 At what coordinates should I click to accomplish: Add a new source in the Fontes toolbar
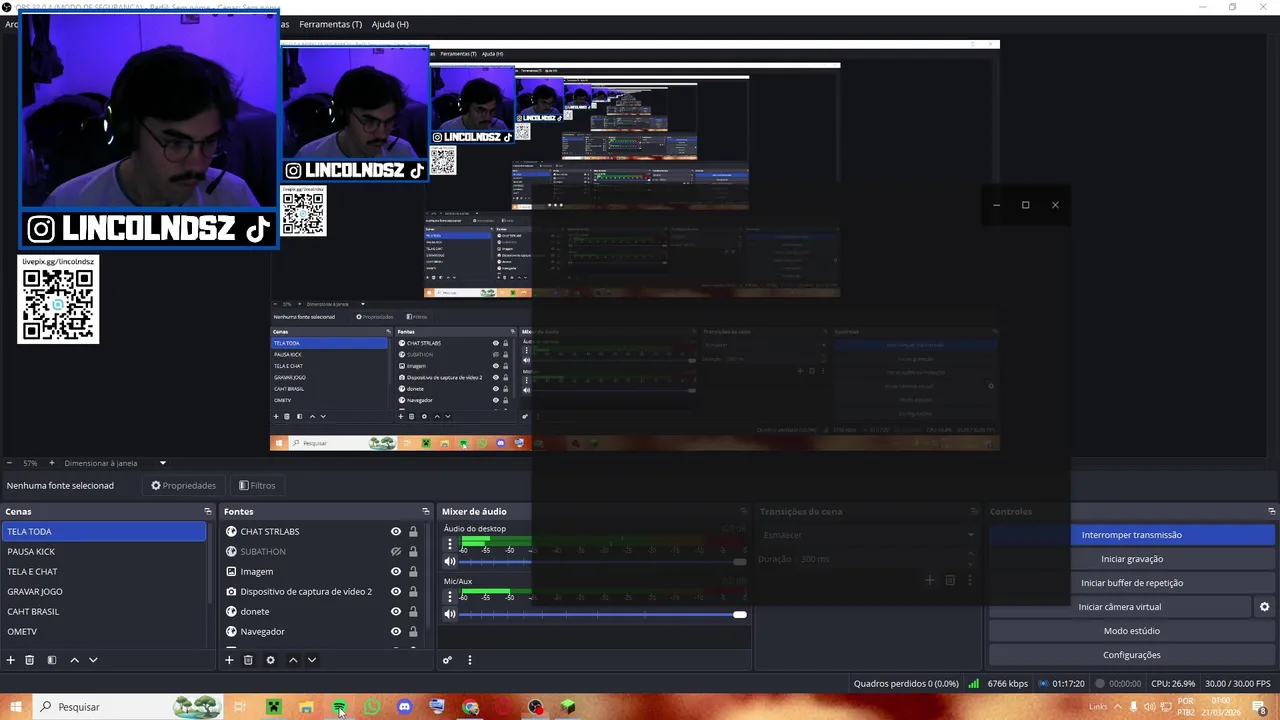[x=229, y=660]
